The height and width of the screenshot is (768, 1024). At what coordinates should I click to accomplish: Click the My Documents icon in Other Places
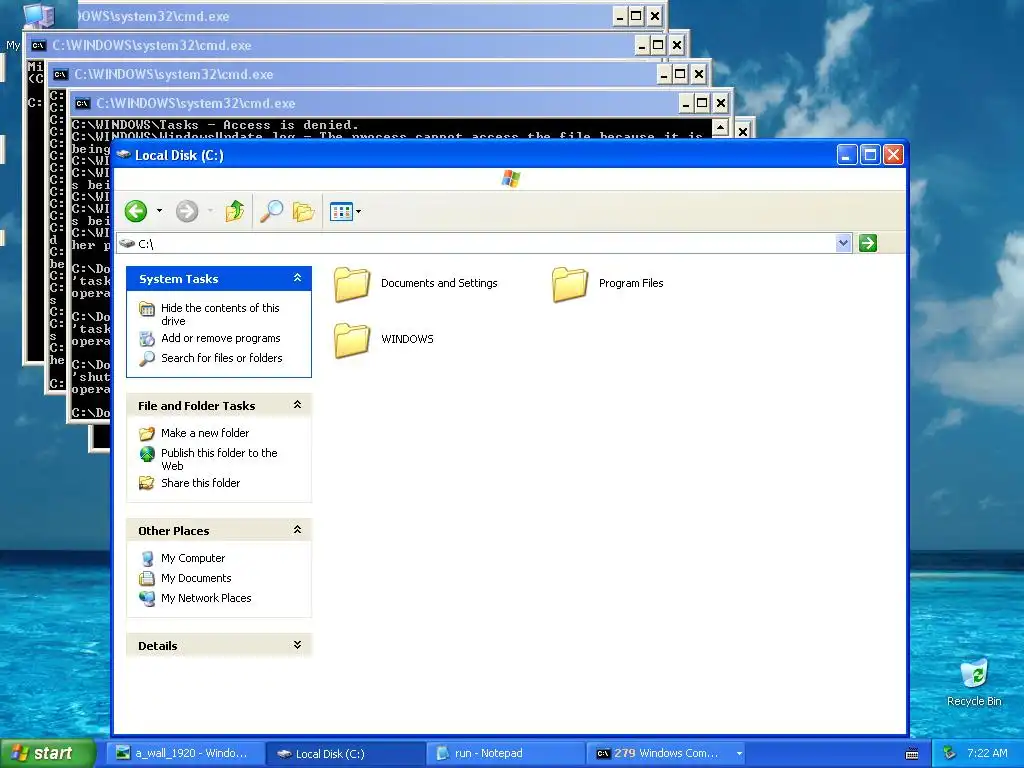point(147,578)
